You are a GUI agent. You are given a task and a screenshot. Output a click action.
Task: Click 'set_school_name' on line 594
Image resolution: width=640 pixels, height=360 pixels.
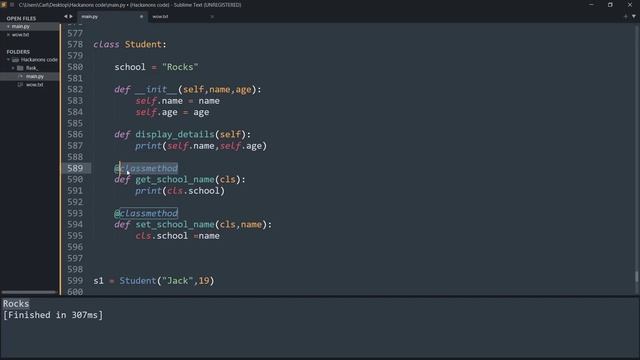coord(175,224)
